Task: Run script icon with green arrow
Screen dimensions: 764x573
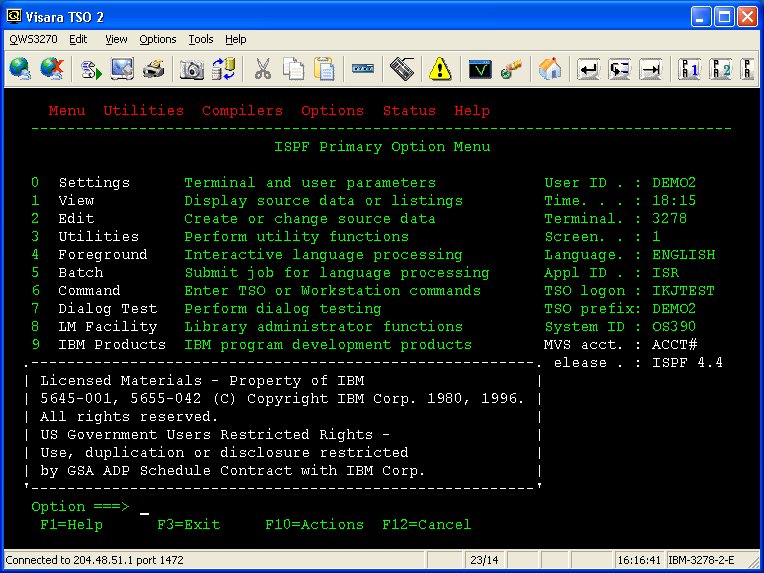Action: click(91, 69)
